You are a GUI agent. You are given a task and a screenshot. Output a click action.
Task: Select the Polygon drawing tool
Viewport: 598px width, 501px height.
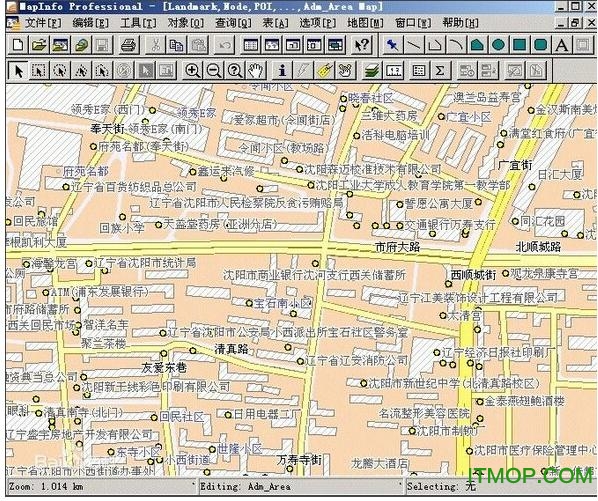pyautogui.click(x=477, y=45)
